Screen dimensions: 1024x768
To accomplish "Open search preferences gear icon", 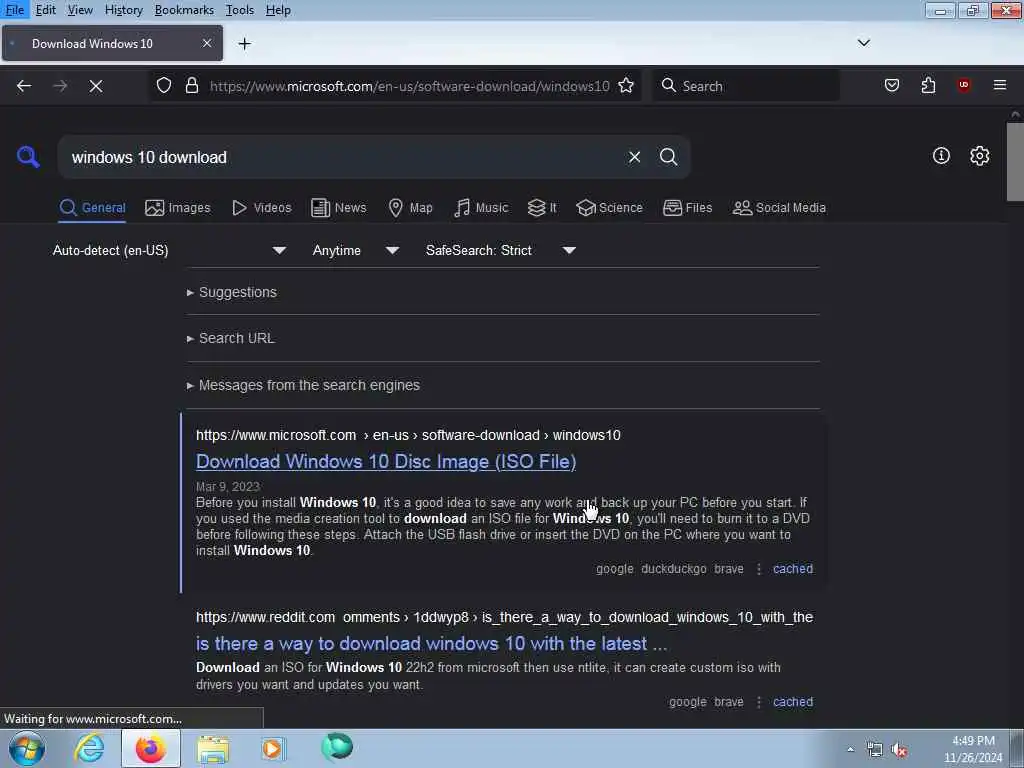I will [x=980, y=155].
